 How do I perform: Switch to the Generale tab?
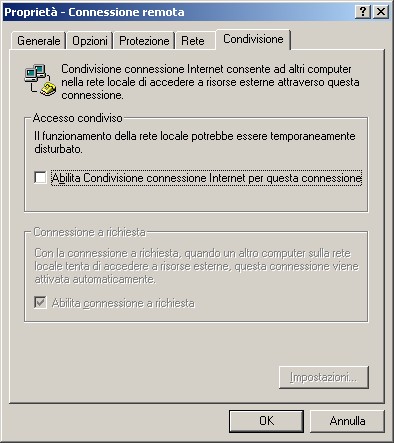pos(38,41)
